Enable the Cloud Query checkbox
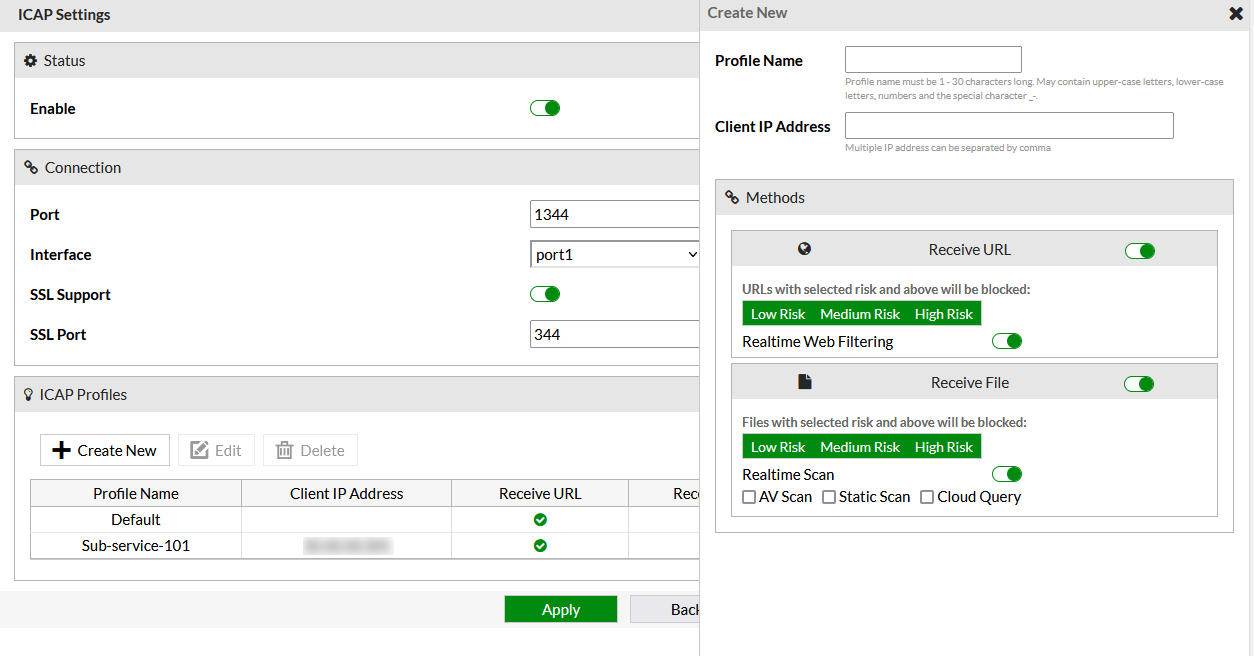The image size is (1254, 656). [x=926, y=496]
